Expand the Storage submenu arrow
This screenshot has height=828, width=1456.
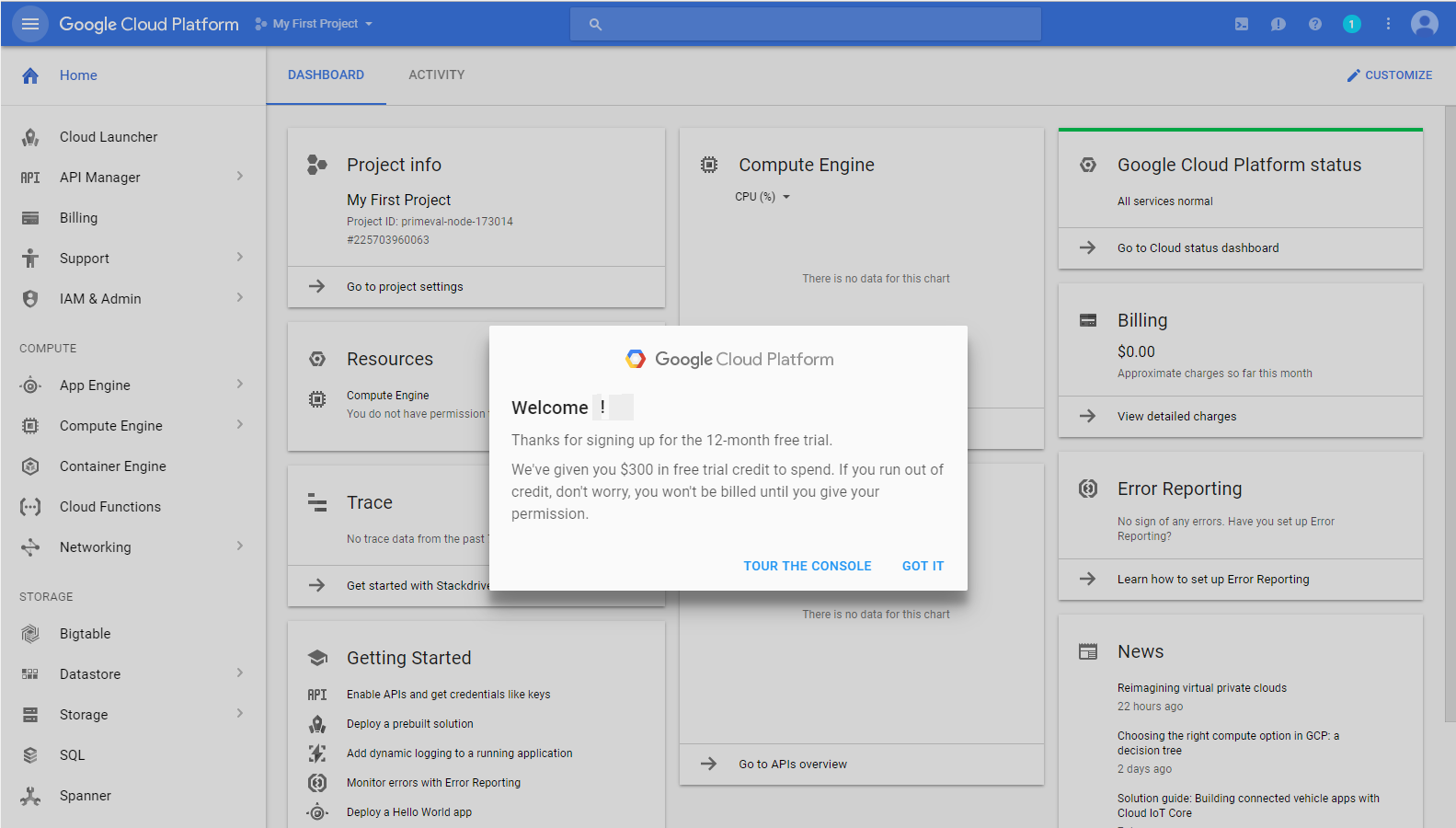tap(240, 713)
